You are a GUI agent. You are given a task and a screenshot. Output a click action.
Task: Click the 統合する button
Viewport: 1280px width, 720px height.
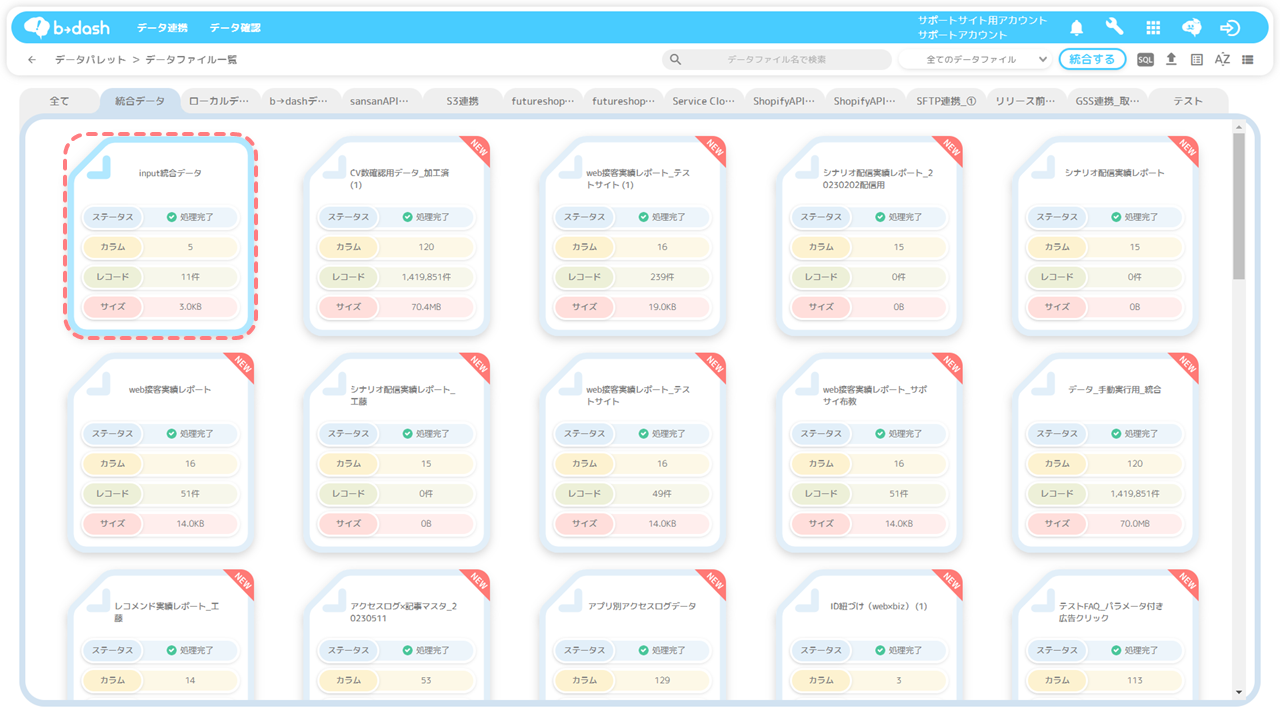point(1092,60)
